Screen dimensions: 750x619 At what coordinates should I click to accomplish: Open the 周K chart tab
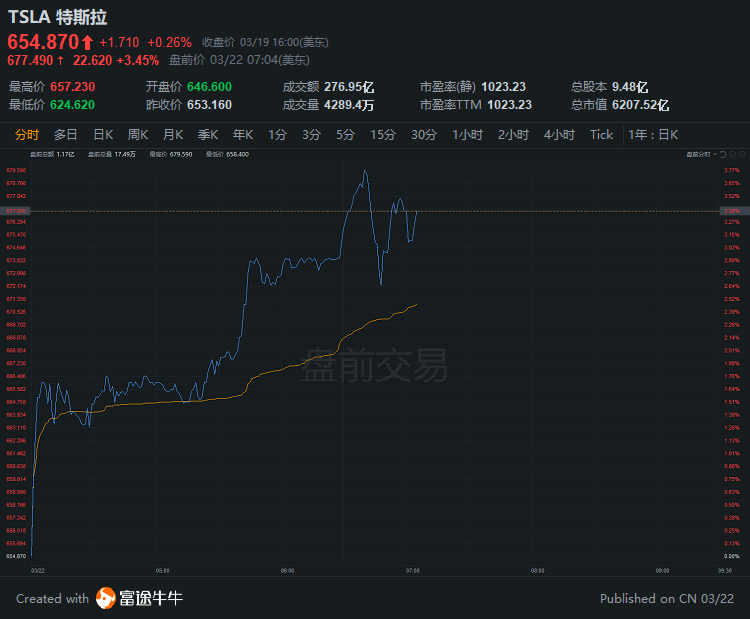click(x=138, y=135)
